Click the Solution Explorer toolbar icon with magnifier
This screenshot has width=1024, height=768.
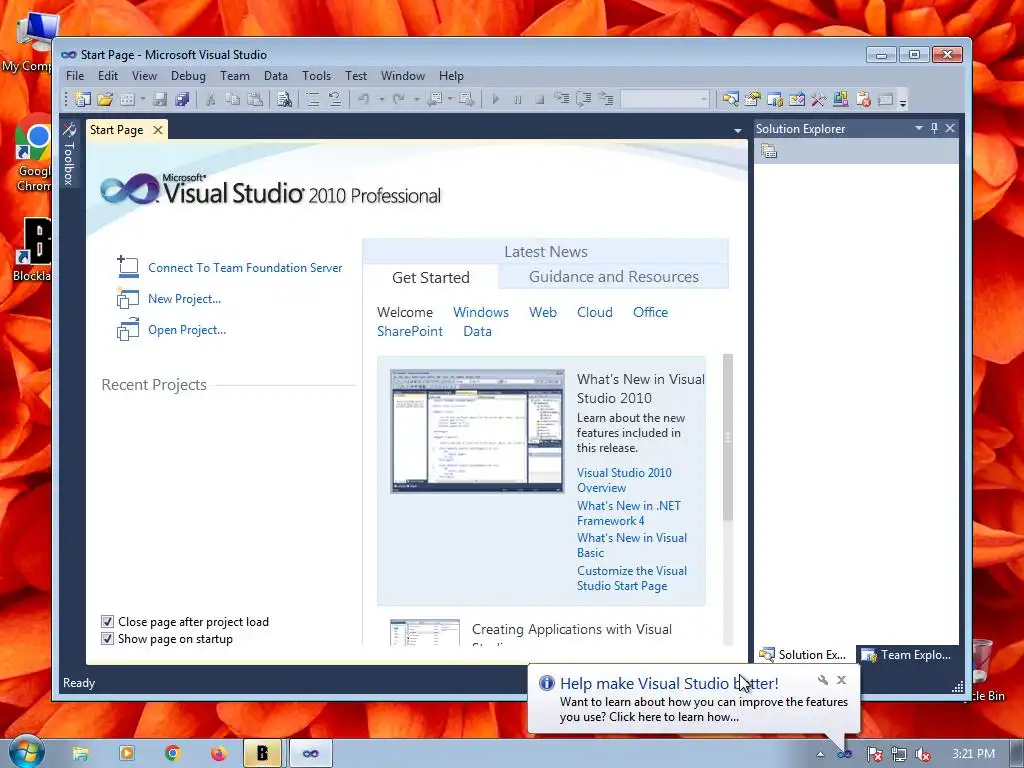click(731, 99)
